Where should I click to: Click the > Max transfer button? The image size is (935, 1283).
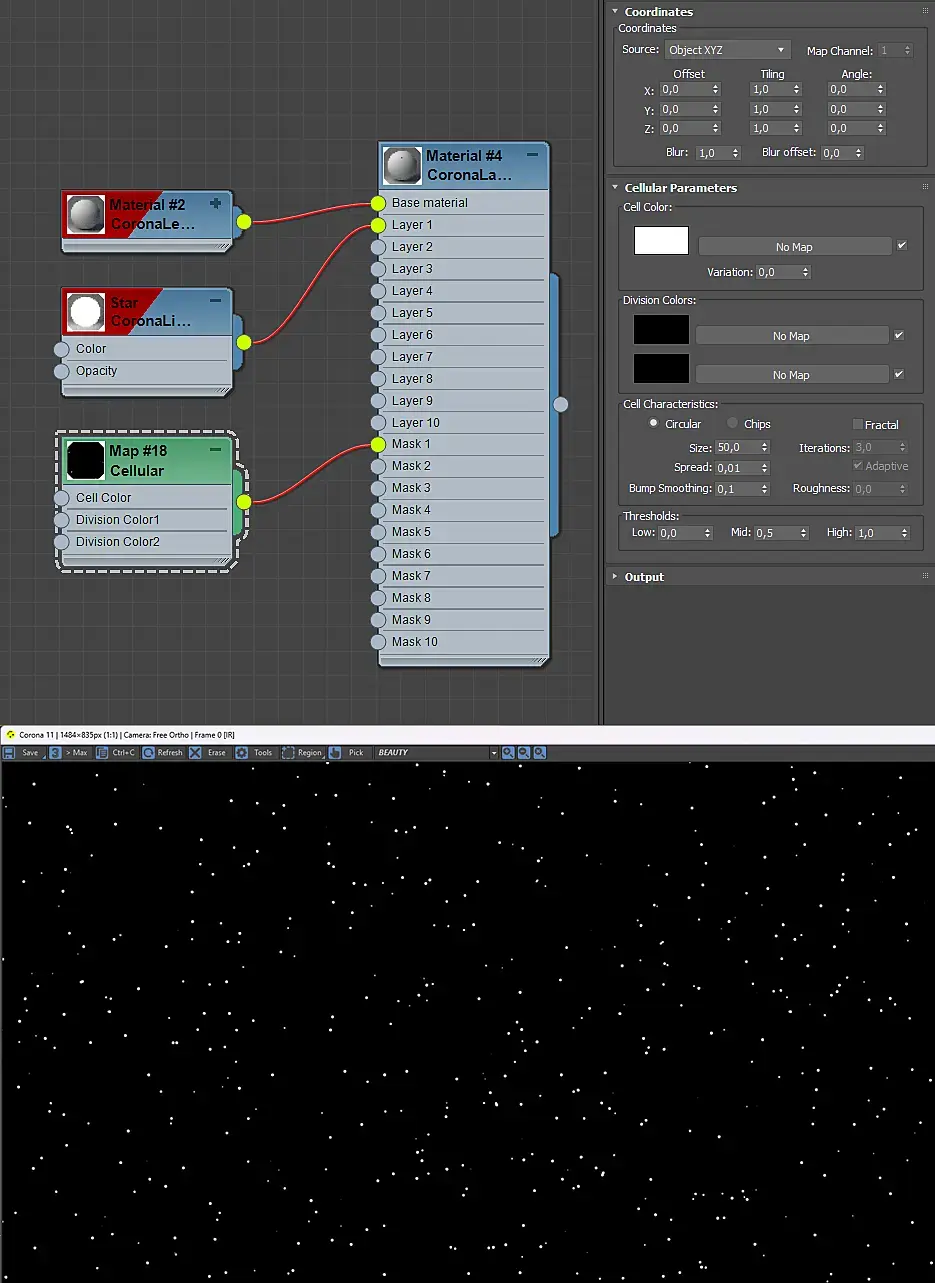pyautogui.click(x=69, y=752)
